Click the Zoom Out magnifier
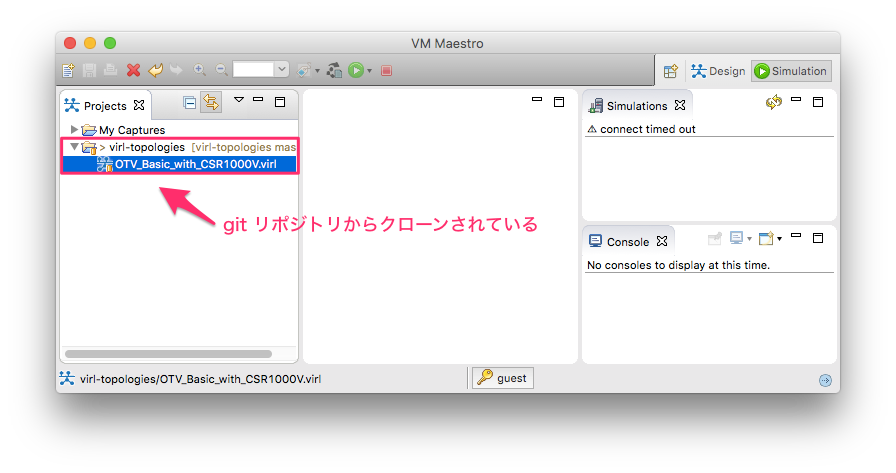The height and width of the screenshot is (473, 896). pos(221,70)
